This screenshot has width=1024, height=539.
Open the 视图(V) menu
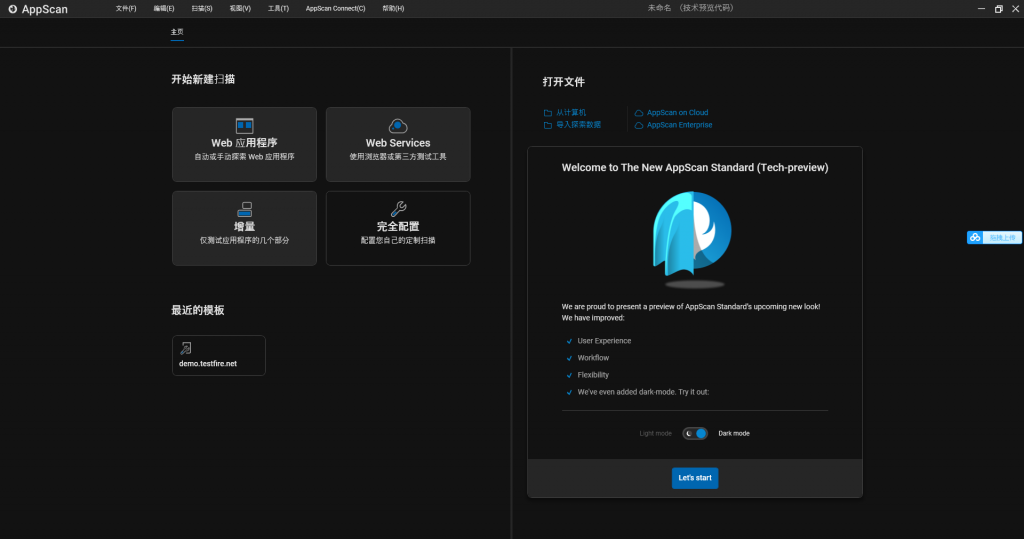tap(240, 8)
